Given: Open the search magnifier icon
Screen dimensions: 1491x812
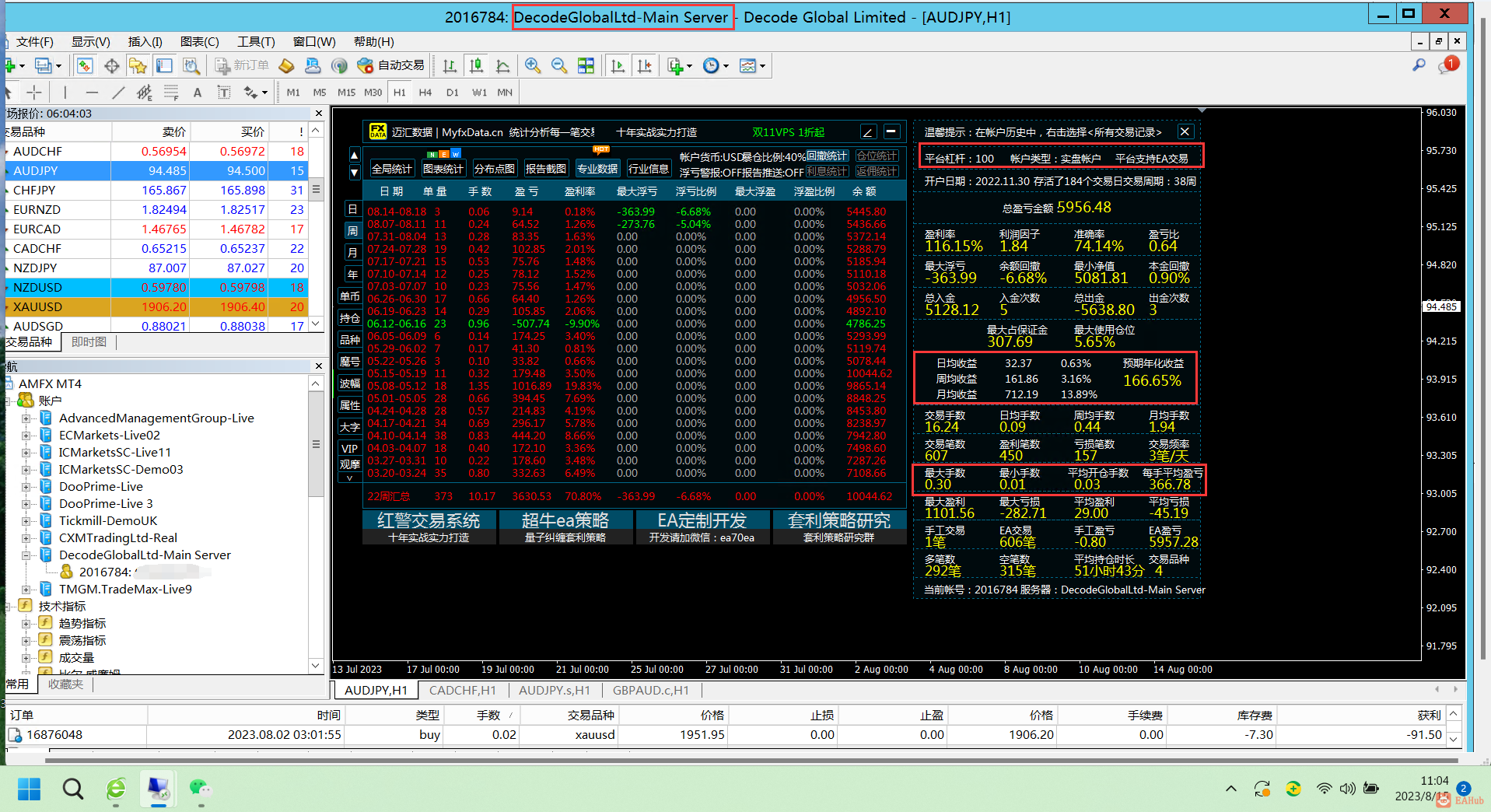Looking at the screenshot, I should click(x=1419, y=66).
